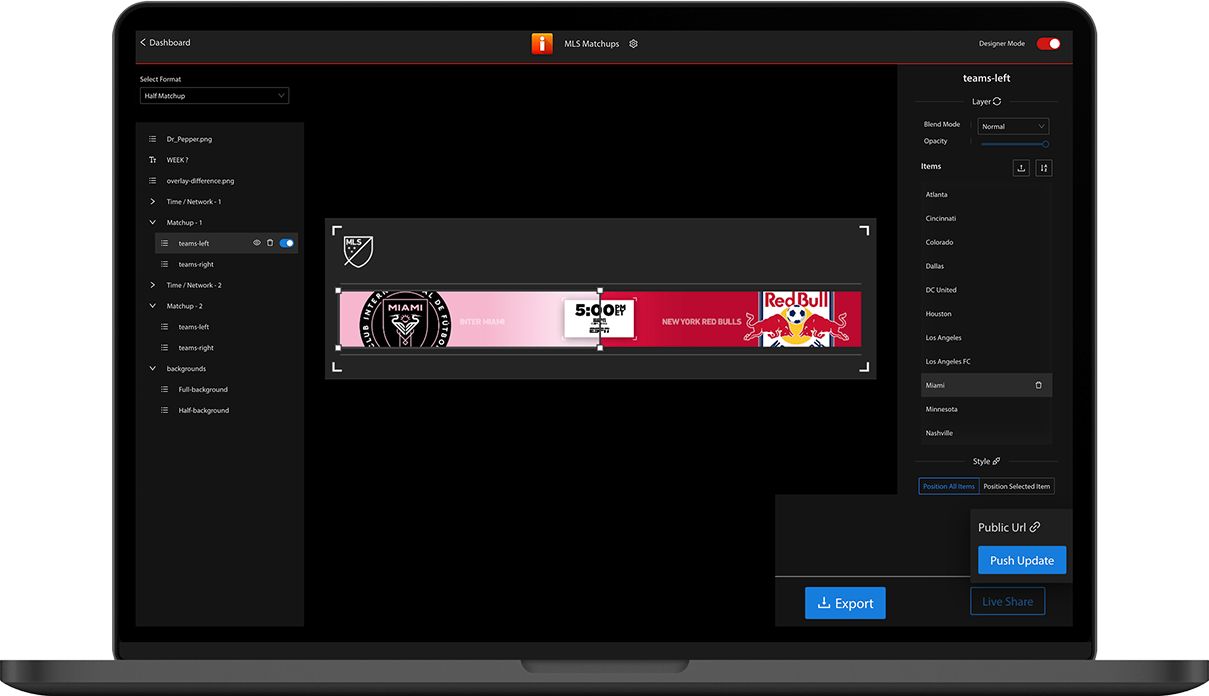Click the Inter Miami crest on canvas

(x=405, y=319)
